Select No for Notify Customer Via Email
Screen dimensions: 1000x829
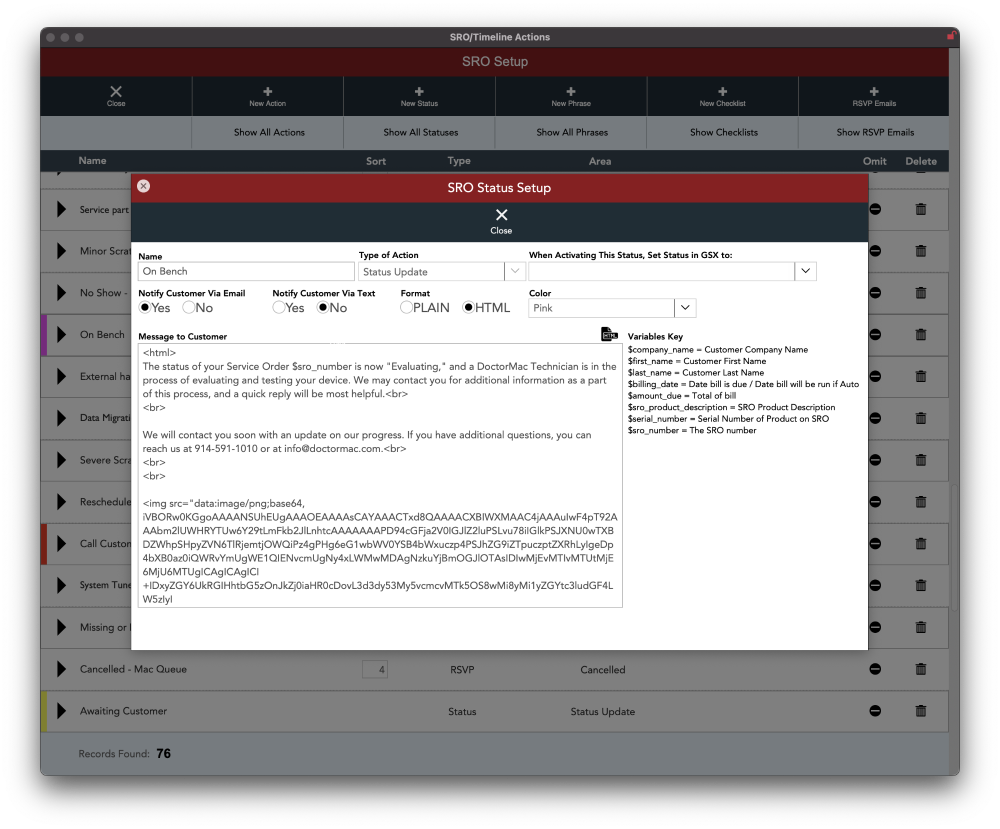click(x=189, y=308)
